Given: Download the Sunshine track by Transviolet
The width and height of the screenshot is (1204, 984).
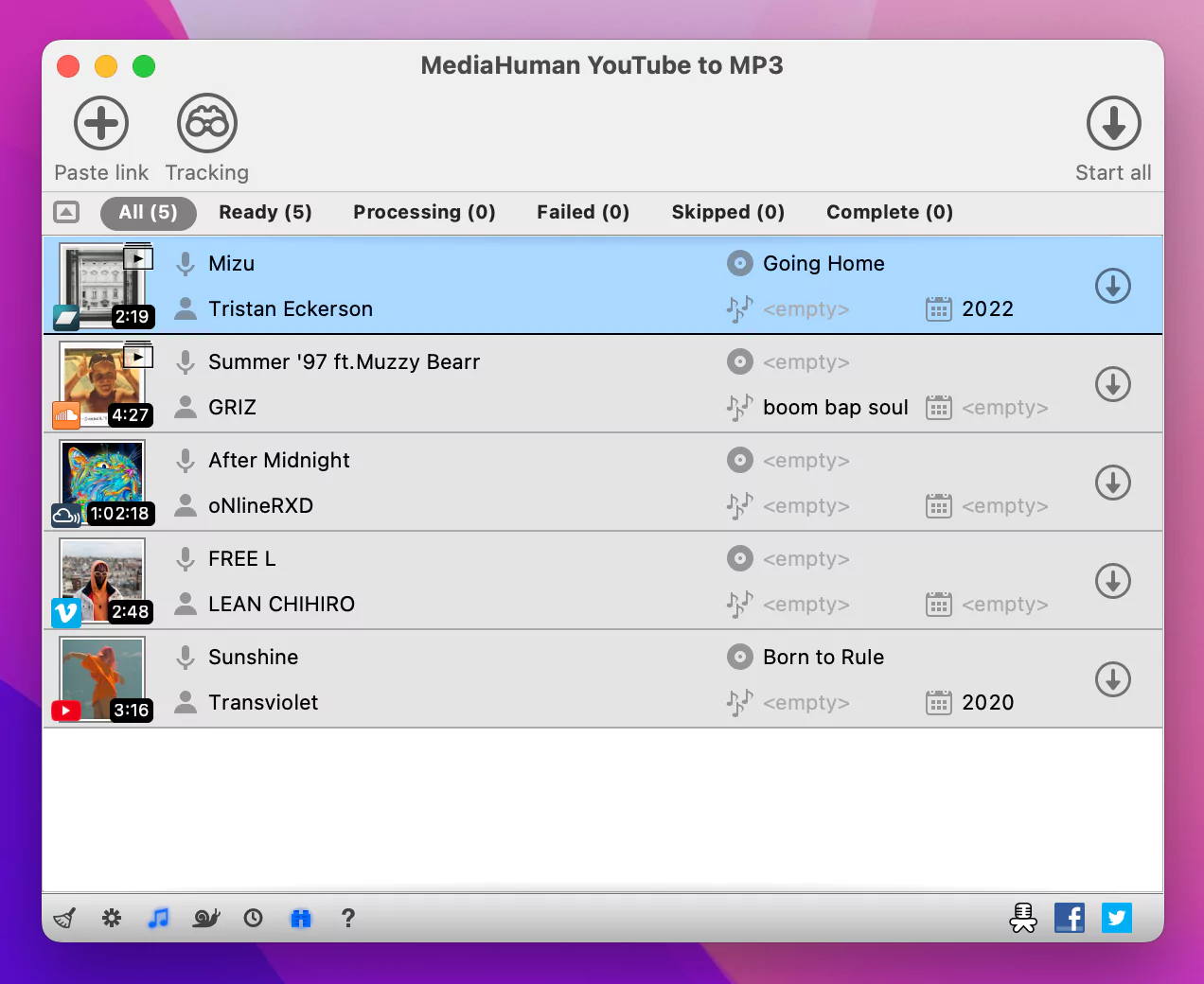Looking at the screenshot, I should [1113, 679].
